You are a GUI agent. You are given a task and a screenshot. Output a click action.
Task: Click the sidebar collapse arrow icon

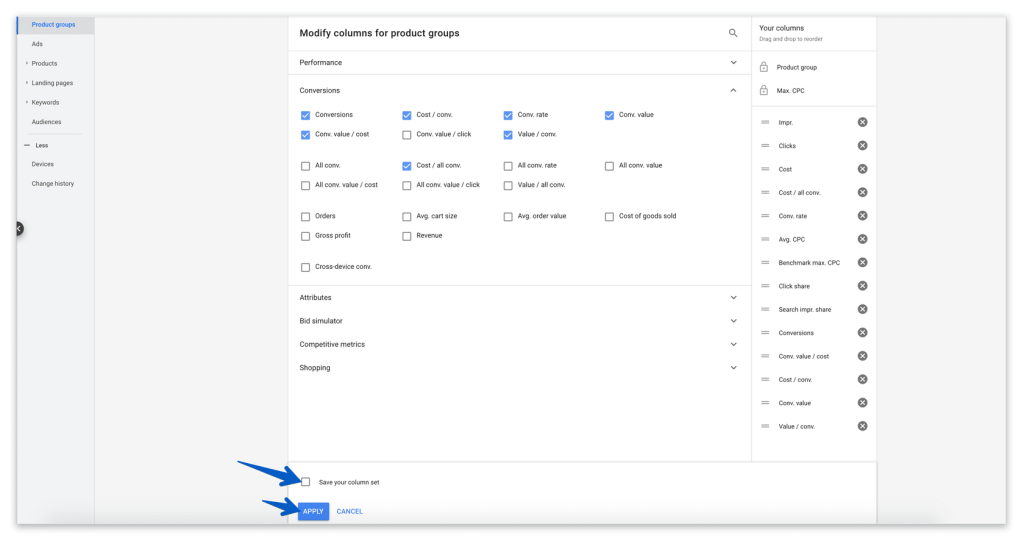[18, 229]
